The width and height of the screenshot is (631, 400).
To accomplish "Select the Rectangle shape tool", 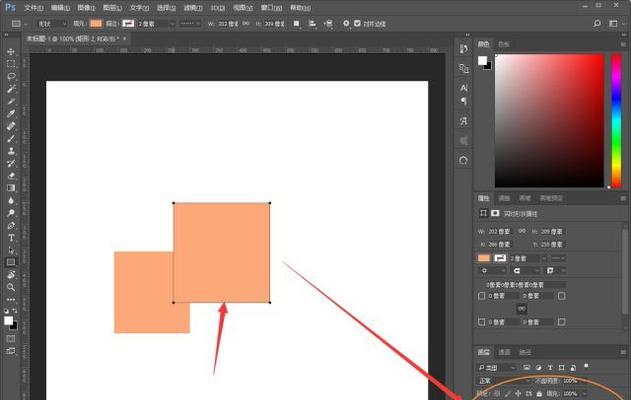I will click(x=11, y=262).
